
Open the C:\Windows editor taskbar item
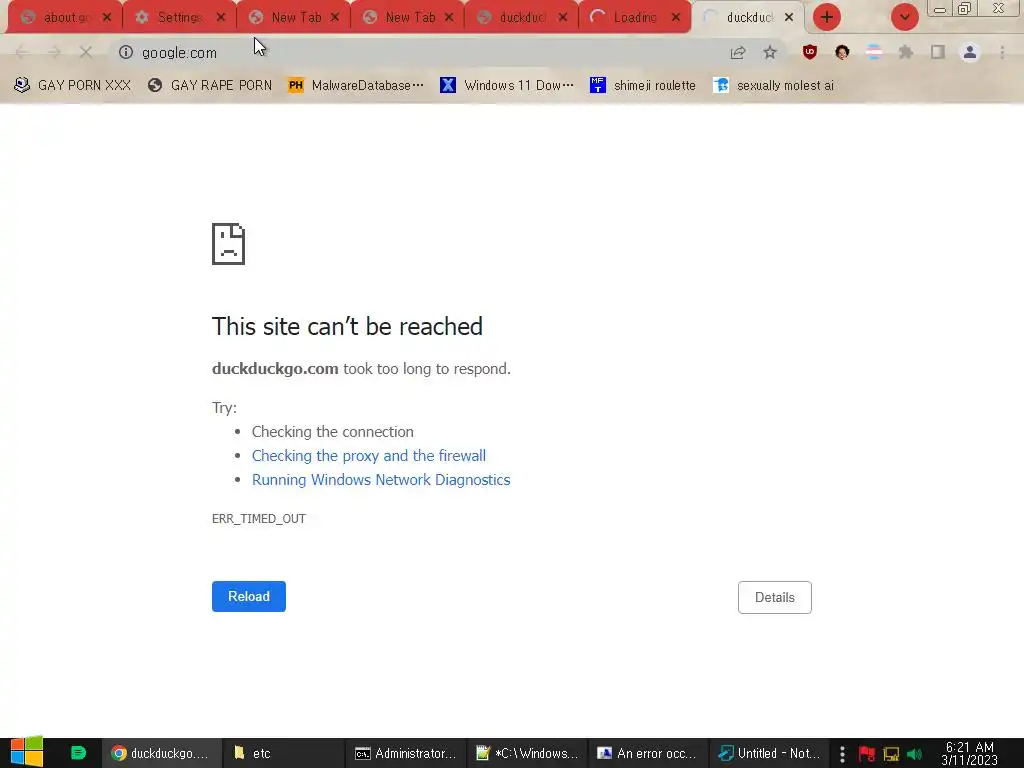tap(527, 753)
